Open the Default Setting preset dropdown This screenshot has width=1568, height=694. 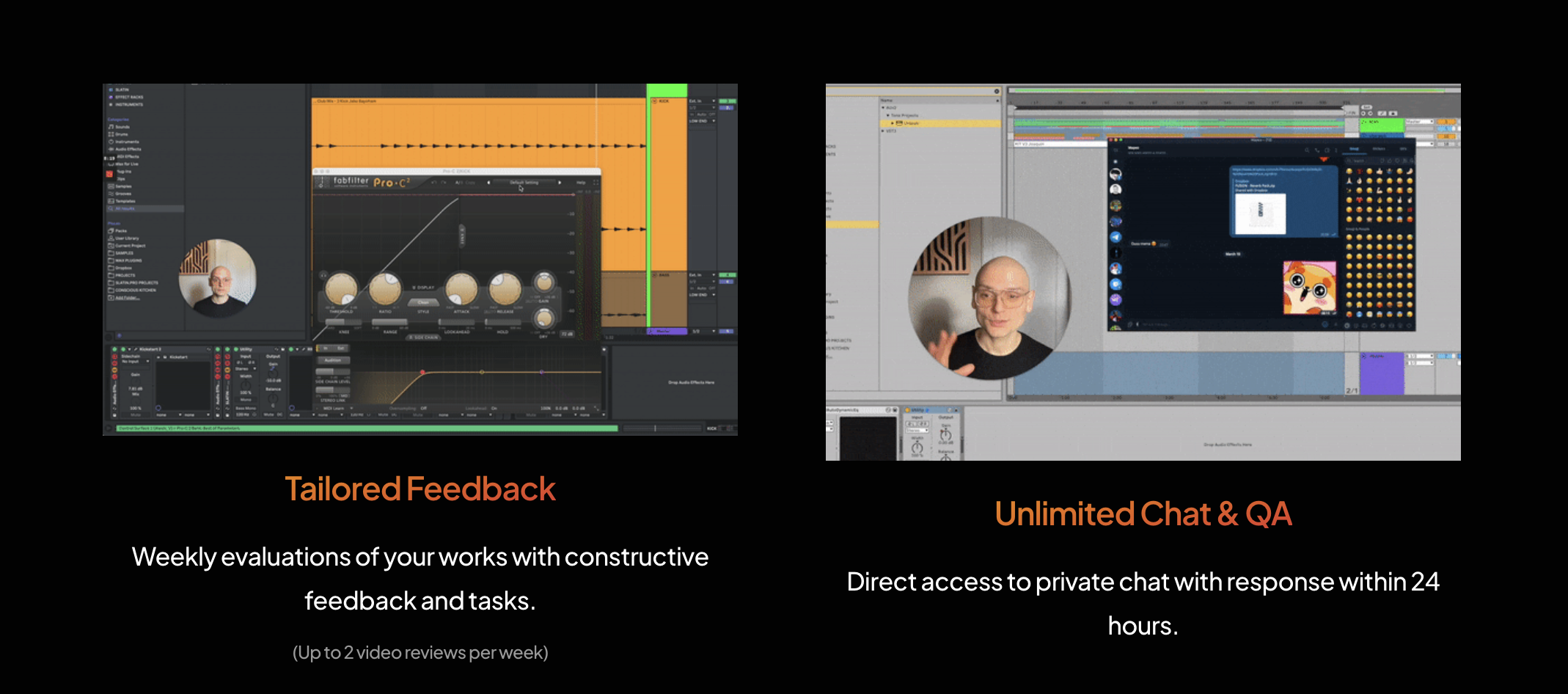[524, 182]
